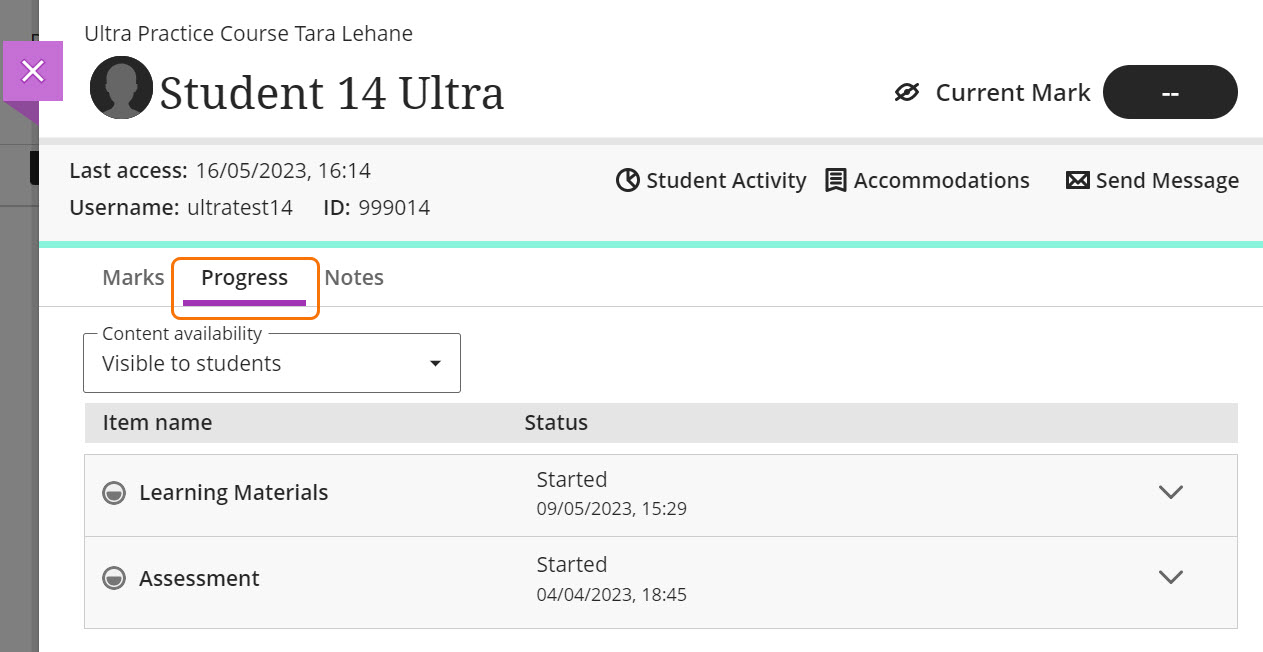Click the Student Activity pie-clock icon
Screen dimensions: 1263x652
point(627,180)
